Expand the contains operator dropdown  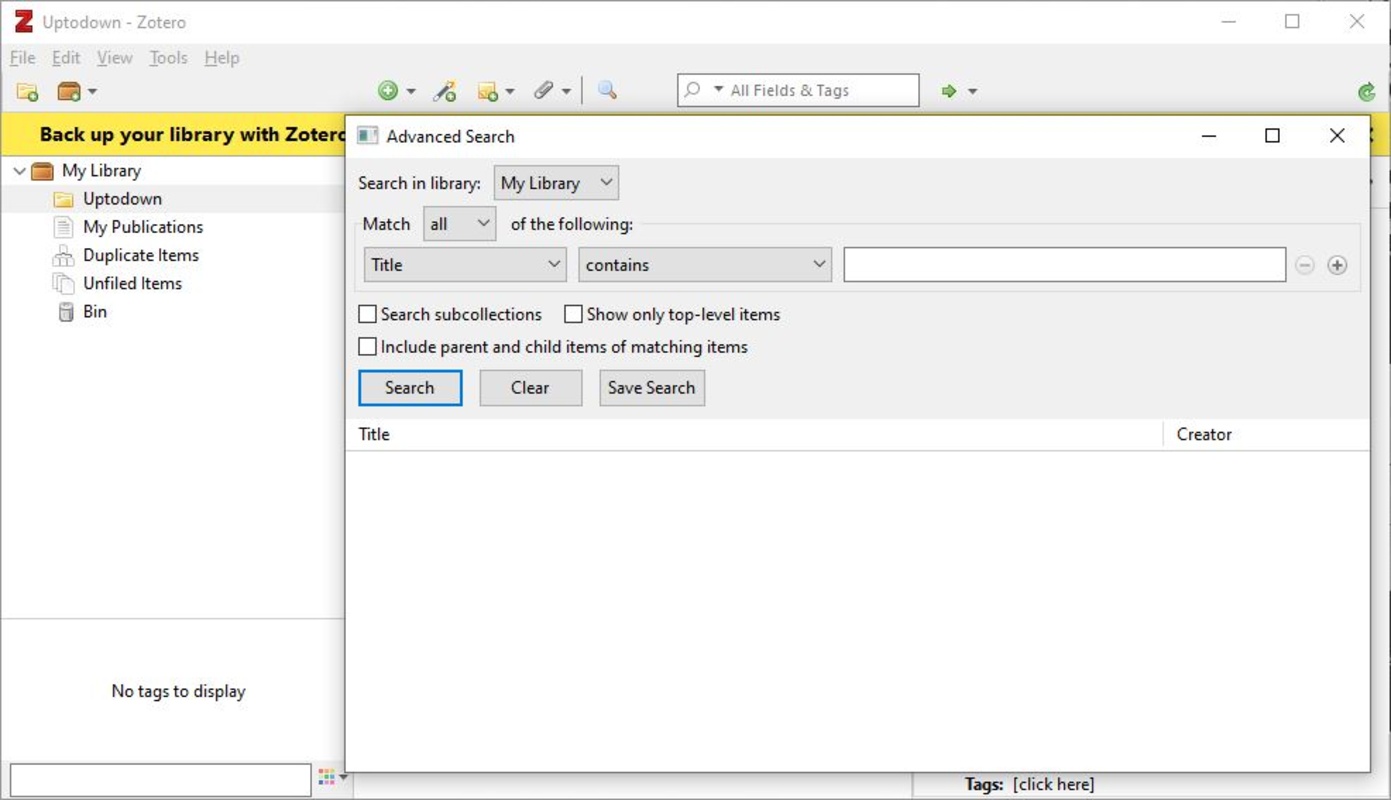coord(705,265)
